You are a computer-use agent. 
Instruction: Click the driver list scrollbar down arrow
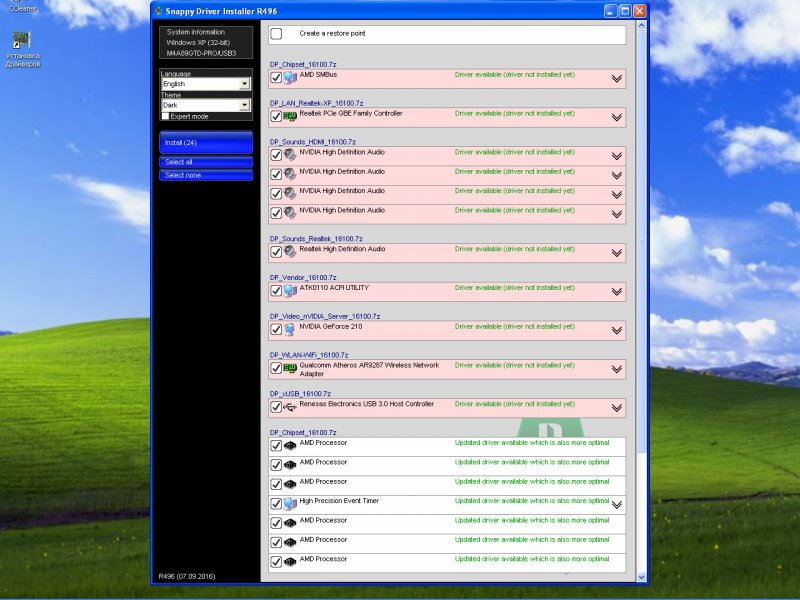point(641,577)
